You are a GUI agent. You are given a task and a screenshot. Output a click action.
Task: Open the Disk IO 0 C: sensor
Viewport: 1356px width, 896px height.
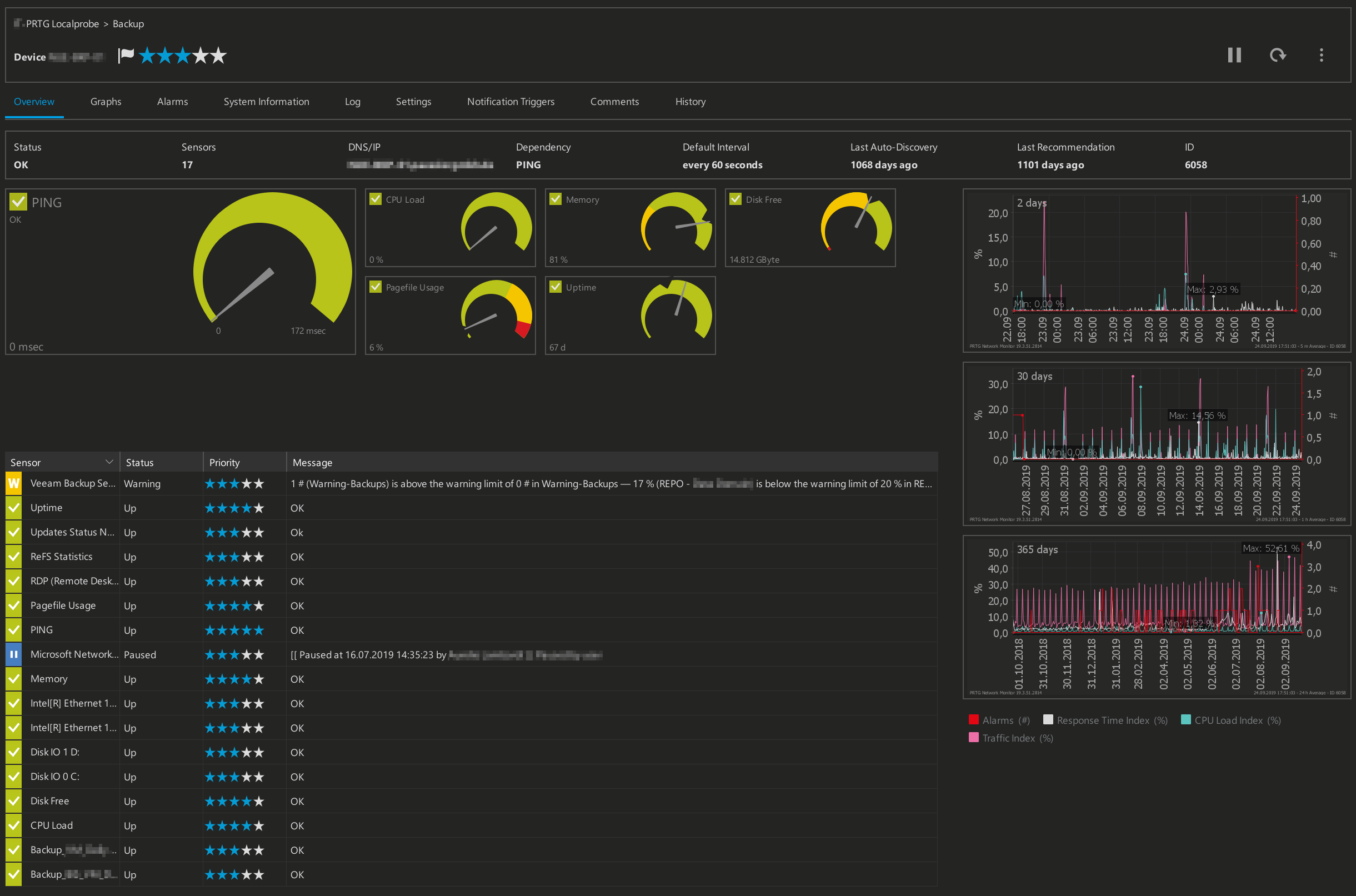(x=55, y=777)
